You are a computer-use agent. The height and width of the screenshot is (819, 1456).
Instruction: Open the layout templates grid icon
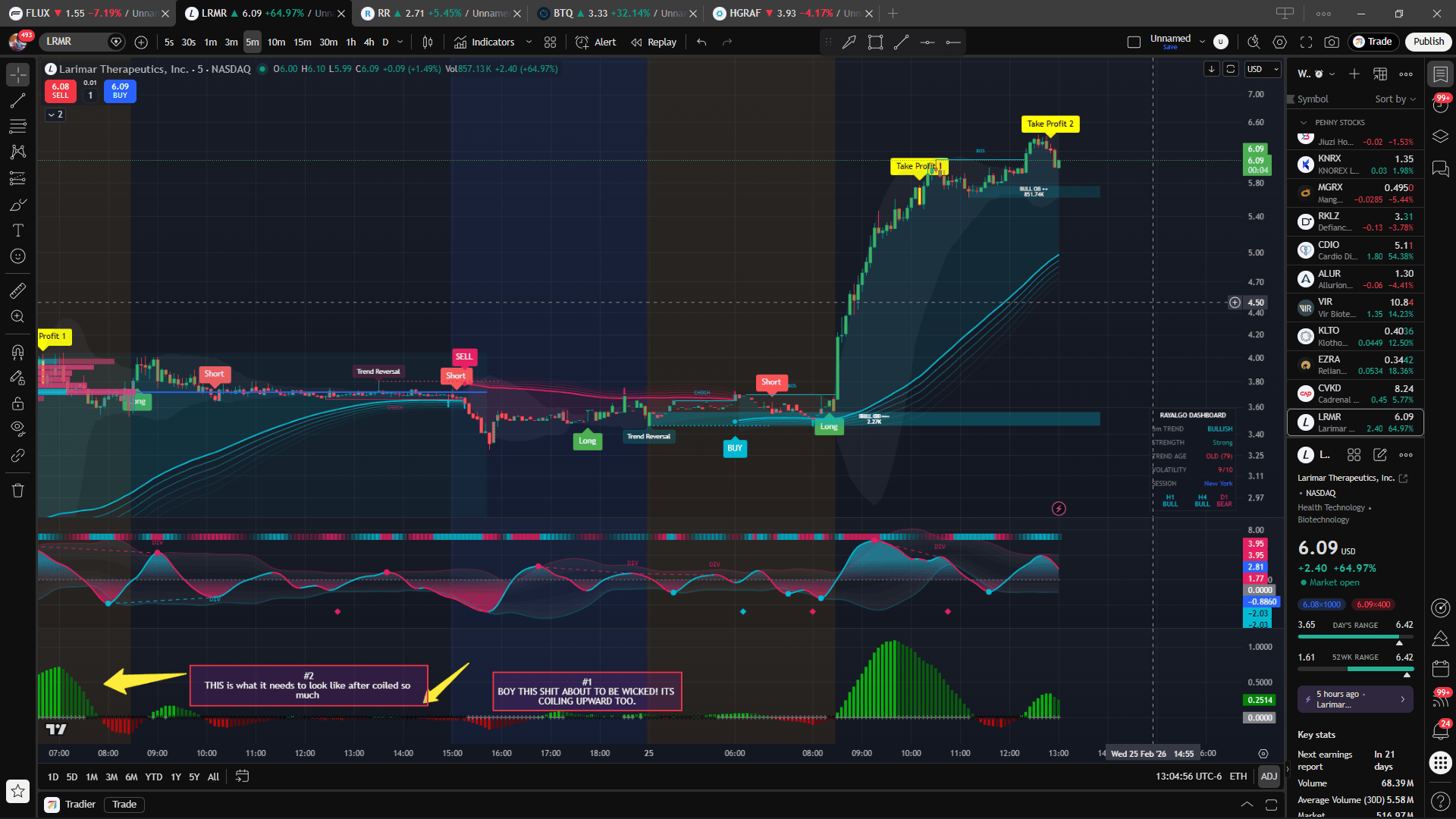551,42
